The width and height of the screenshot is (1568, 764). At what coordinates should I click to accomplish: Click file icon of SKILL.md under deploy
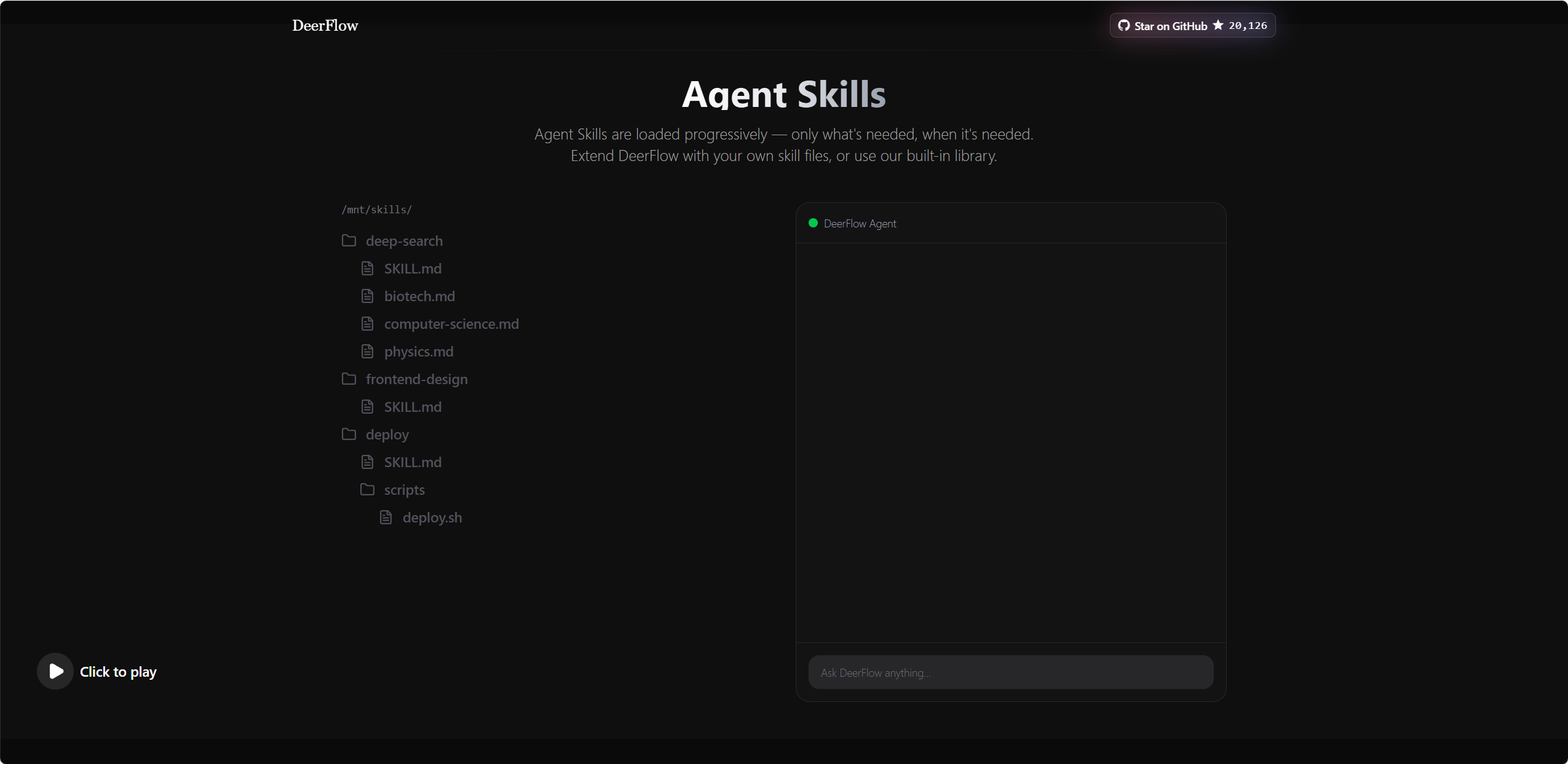pyautogui.click(x=367, y=462)
